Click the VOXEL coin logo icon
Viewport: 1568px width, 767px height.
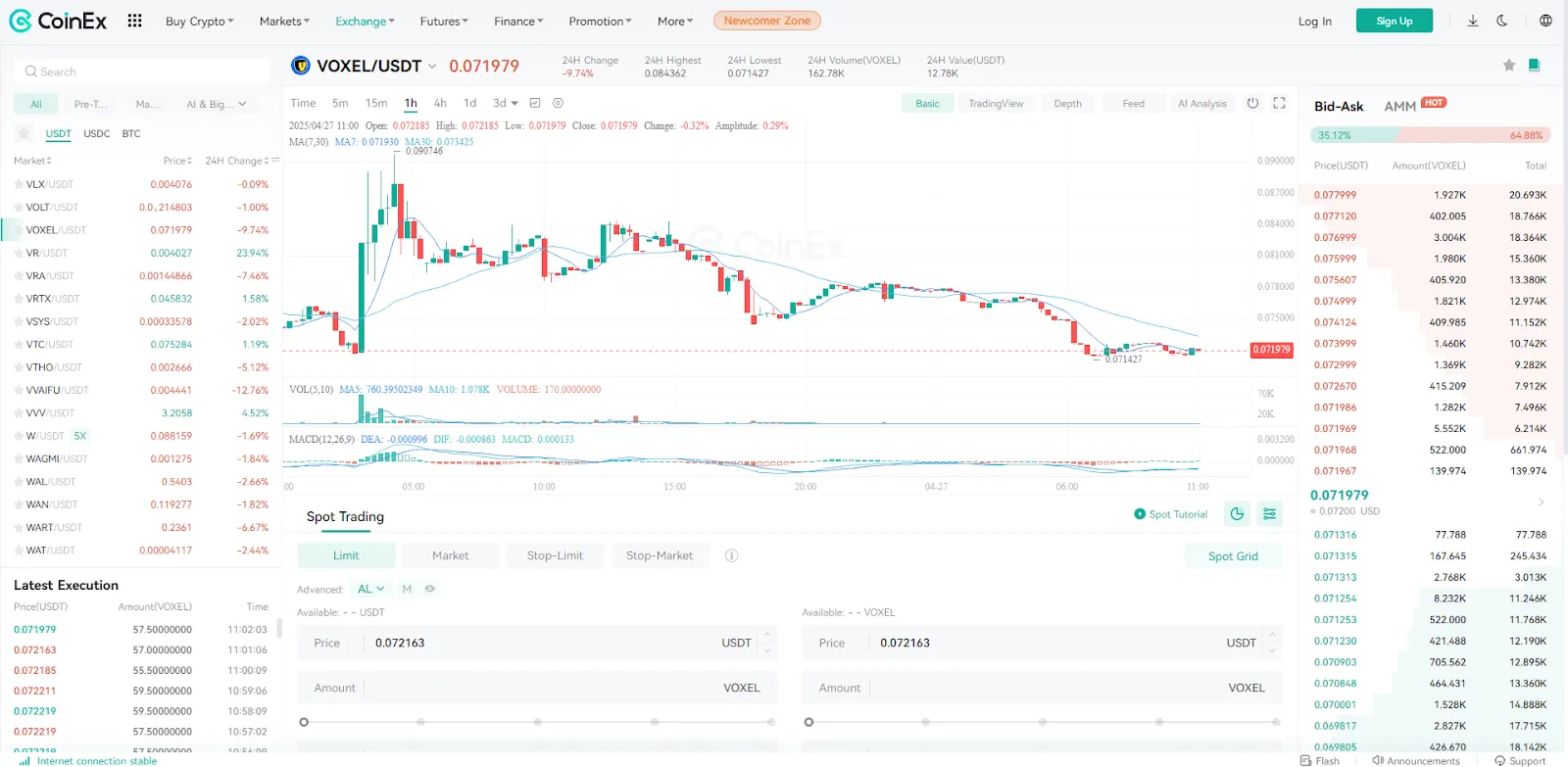click(301, 66)
